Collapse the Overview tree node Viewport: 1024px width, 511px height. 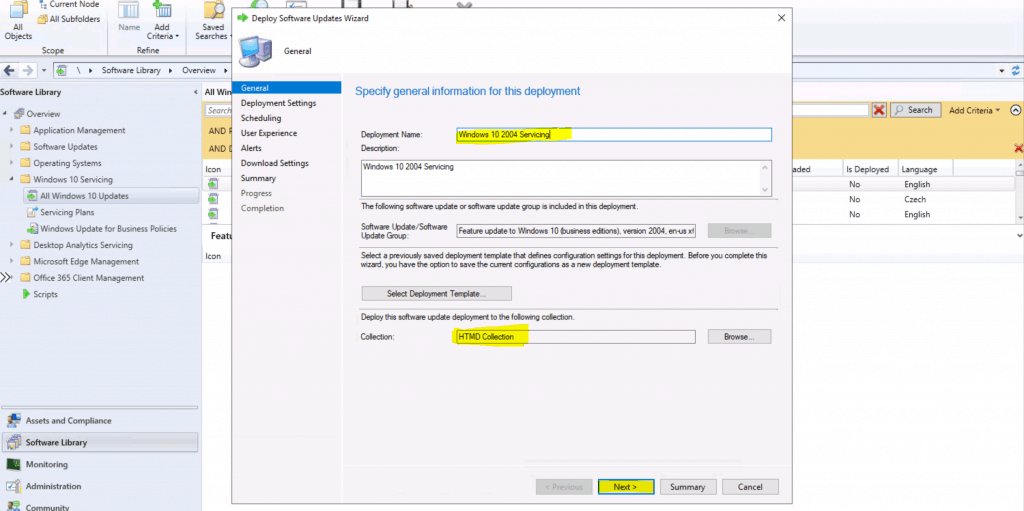tap(5, 114)
